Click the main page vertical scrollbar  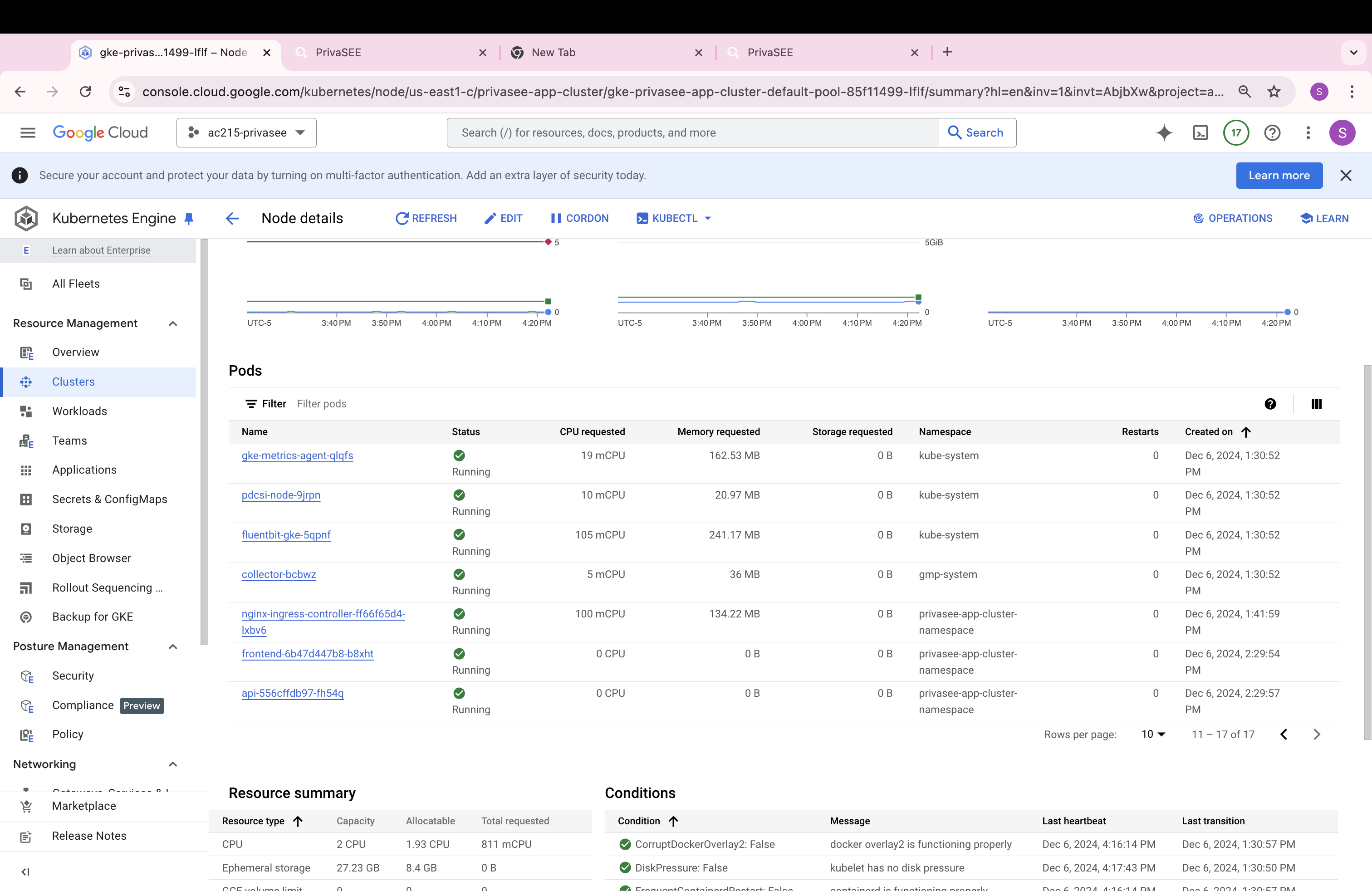pos(1367,552)
